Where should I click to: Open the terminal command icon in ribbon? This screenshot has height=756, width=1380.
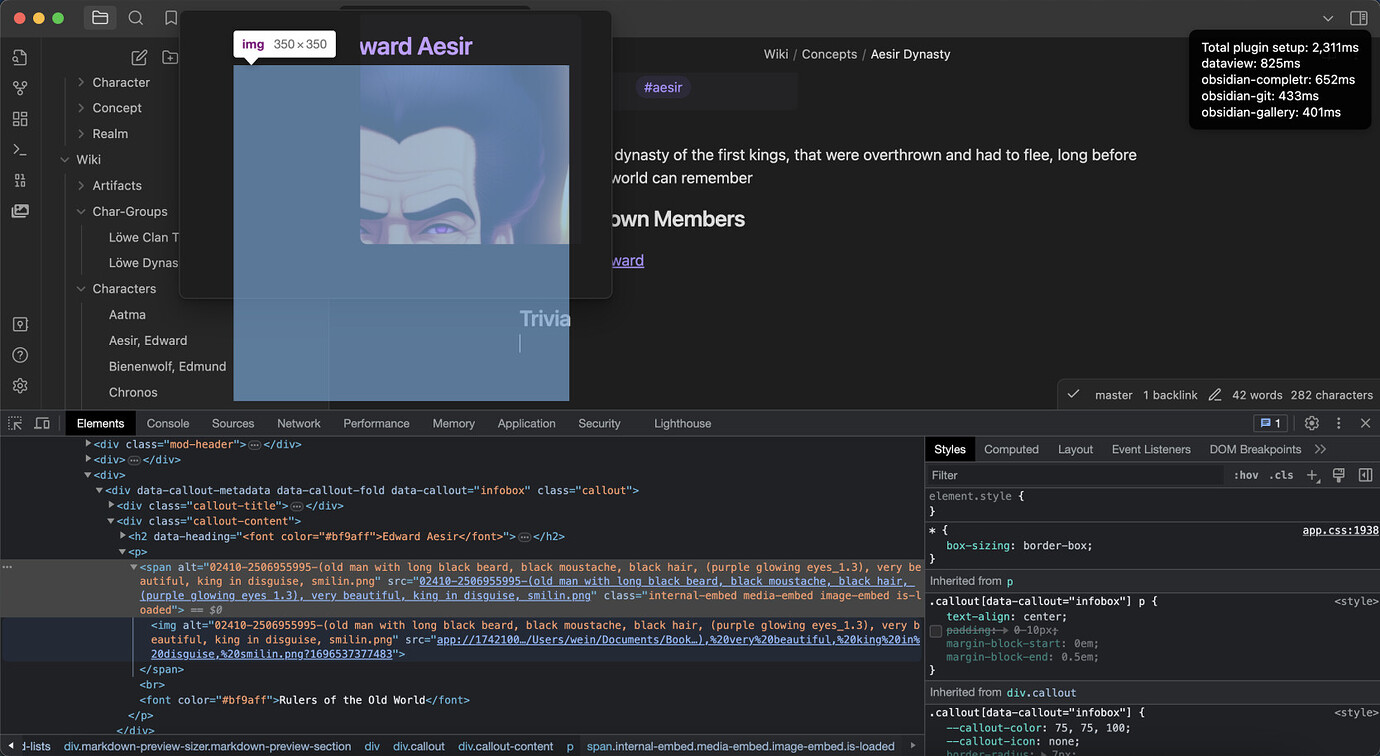coord(20,150)
